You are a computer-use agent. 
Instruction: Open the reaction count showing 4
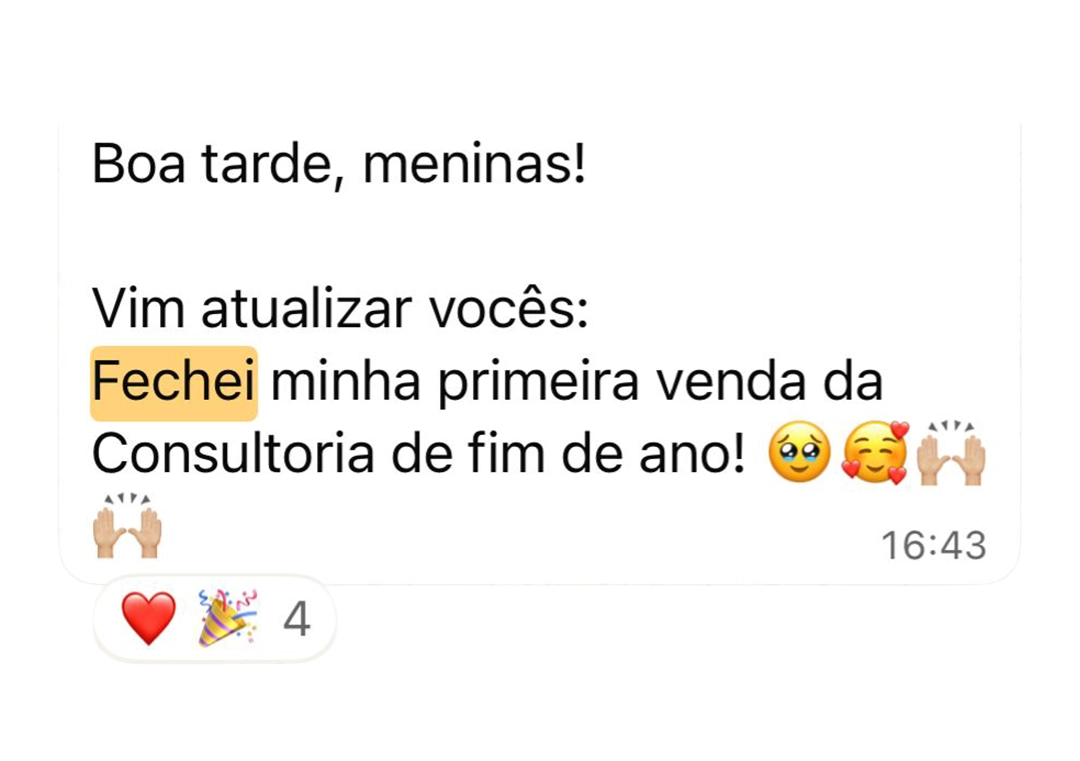coord(296,618)
